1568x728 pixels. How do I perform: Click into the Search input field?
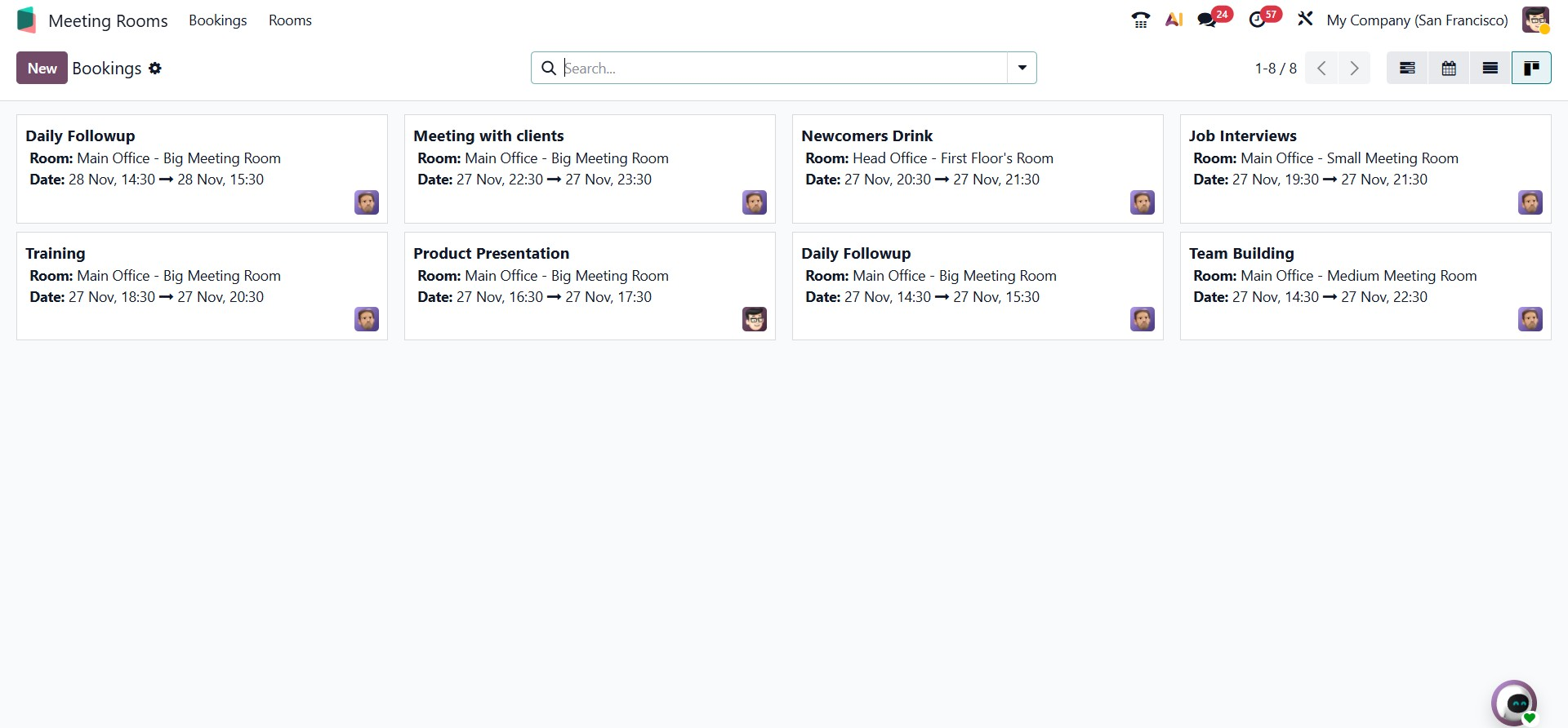point(784,69)
